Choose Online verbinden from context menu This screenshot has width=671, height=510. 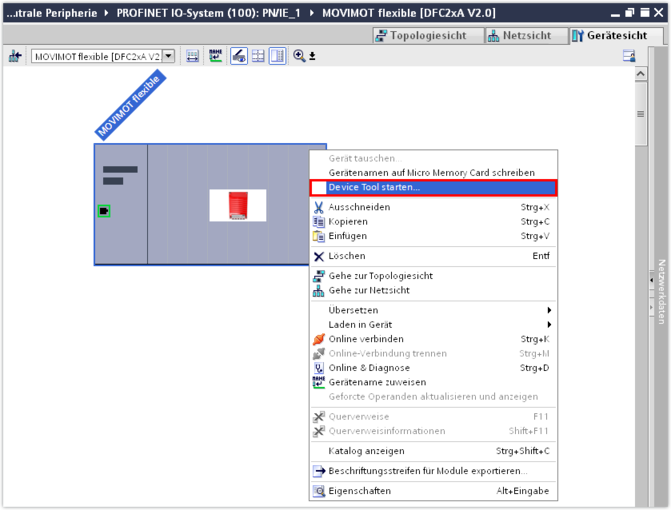coord(366,339)
